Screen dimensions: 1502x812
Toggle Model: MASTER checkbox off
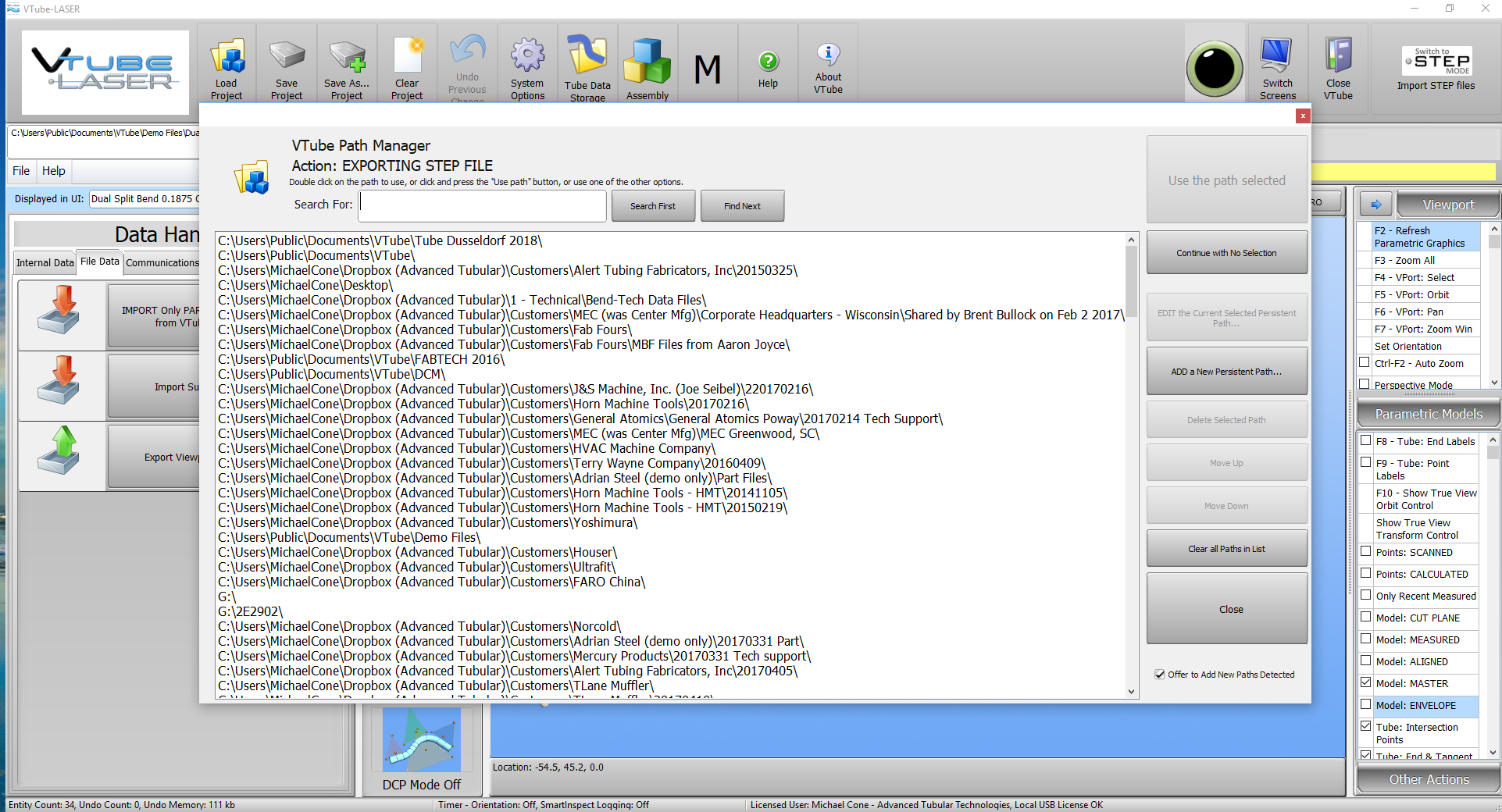point(1365,683)
